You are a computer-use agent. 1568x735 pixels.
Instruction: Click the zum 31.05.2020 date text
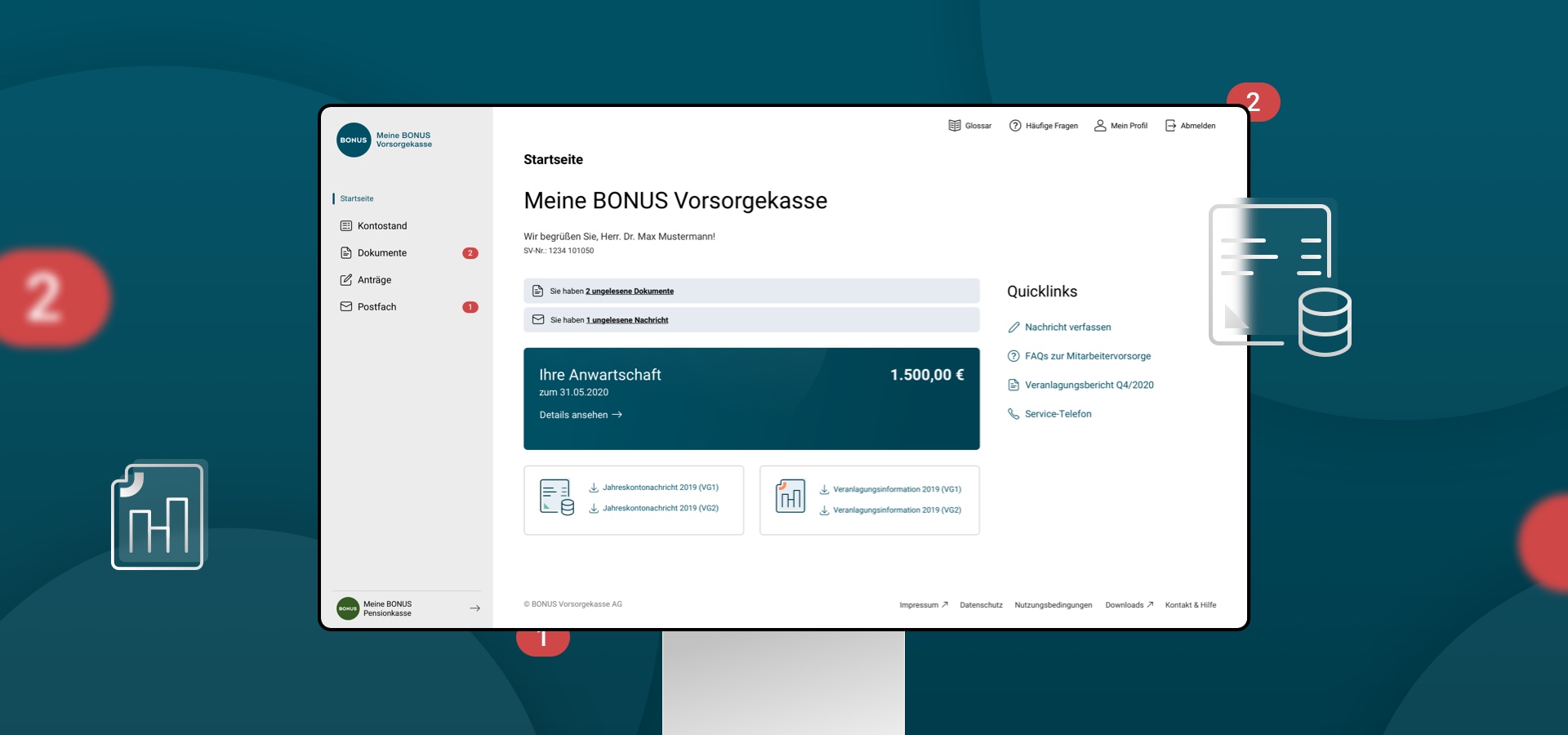coord(573,392)
